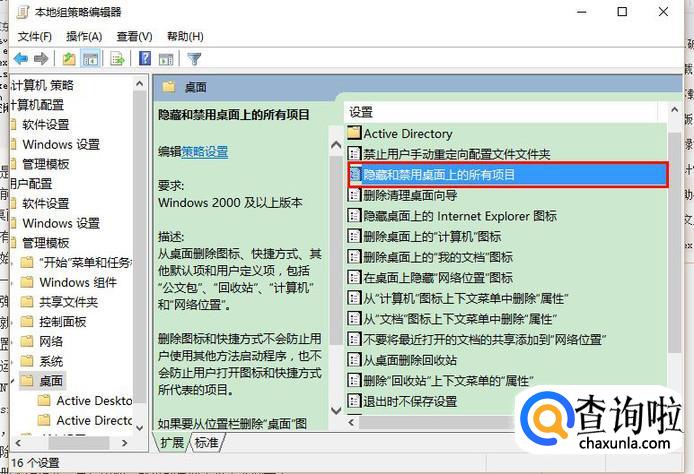694x474 pixels.
Task: Switch to the 扩展 tab
Action: coord(172,442)
